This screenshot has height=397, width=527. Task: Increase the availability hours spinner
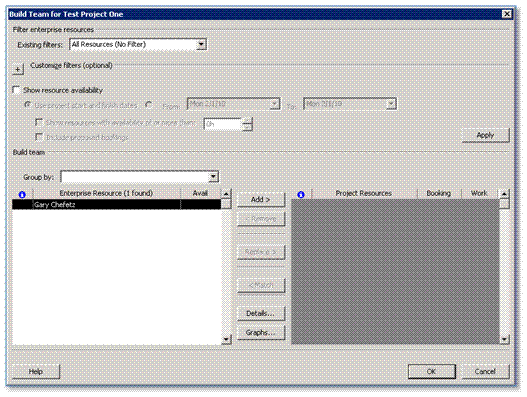(248, 121)
